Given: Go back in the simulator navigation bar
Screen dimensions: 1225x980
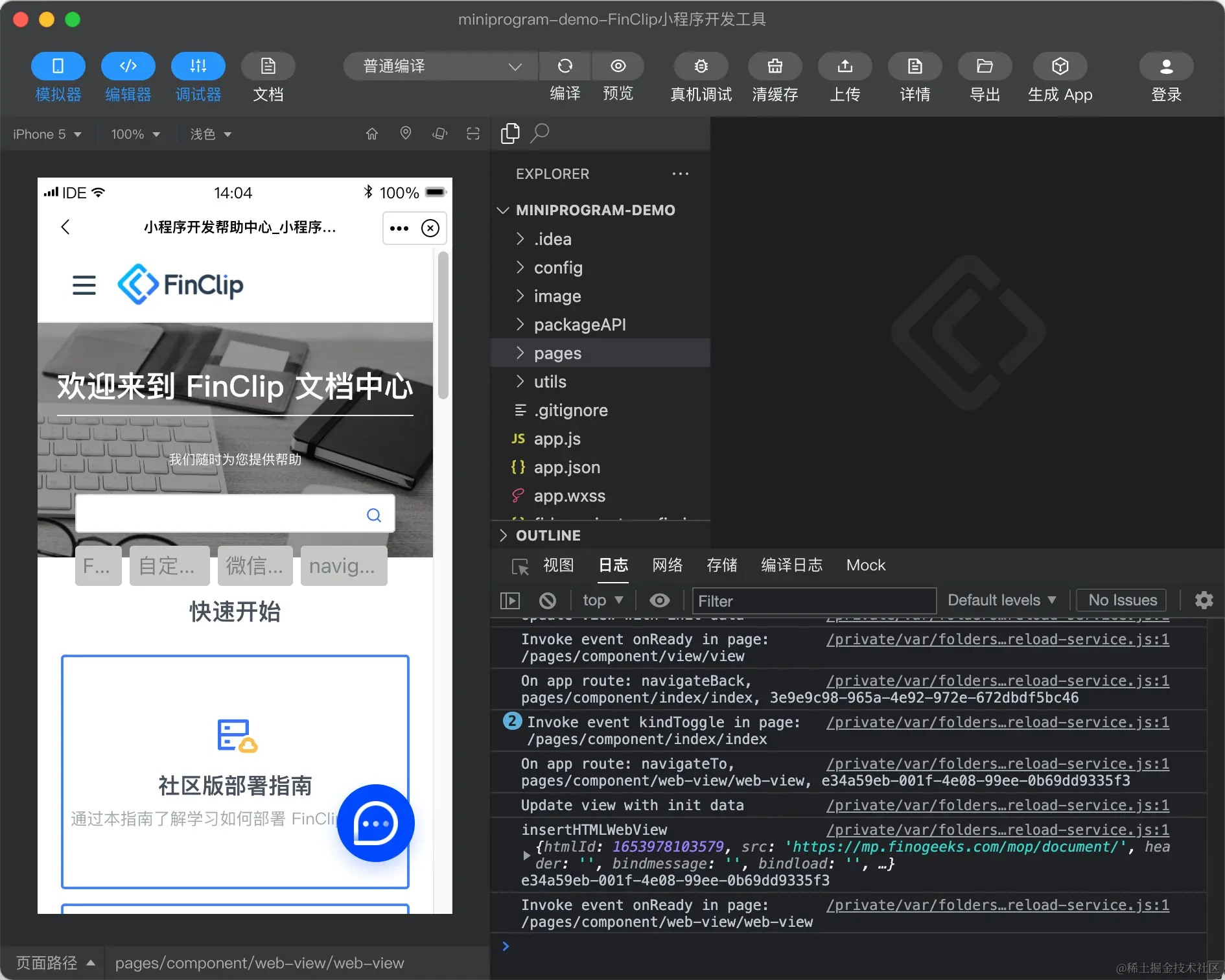Looking at the screenshot, I should point(65,227).
